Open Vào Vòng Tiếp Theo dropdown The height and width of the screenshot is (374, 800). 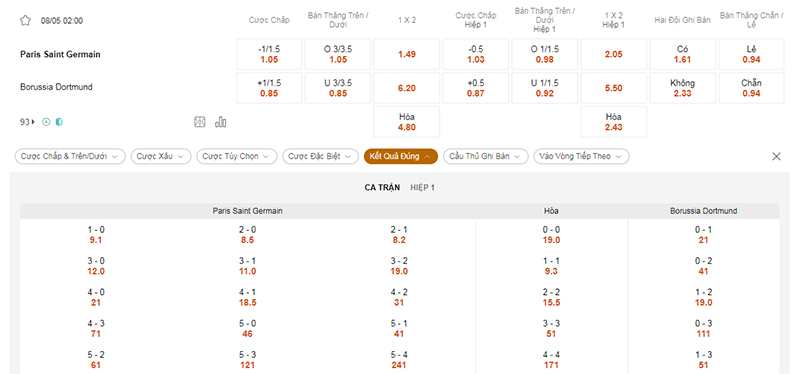[581, 157]
